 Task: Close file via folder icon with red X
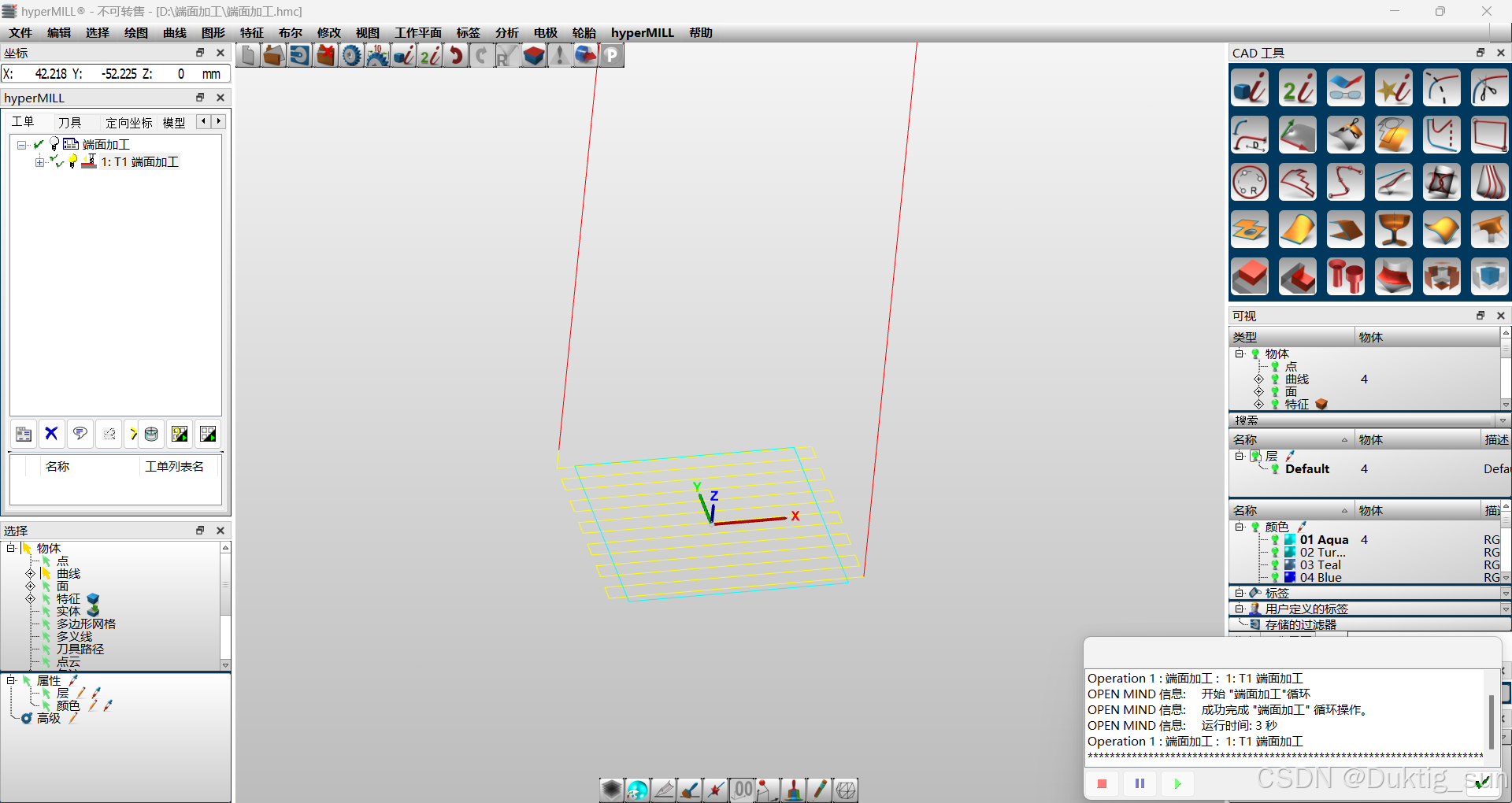[326, 56]
